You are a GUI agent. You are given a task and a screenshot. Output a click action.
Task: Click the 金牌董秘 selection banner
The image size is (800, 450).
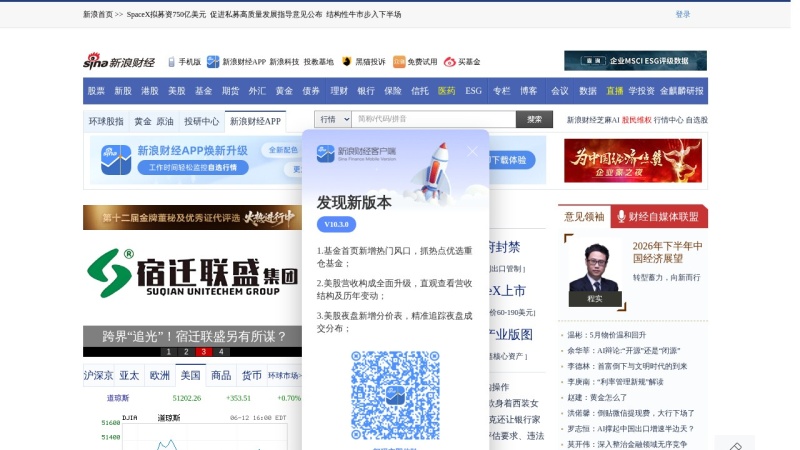click(192, 217)
